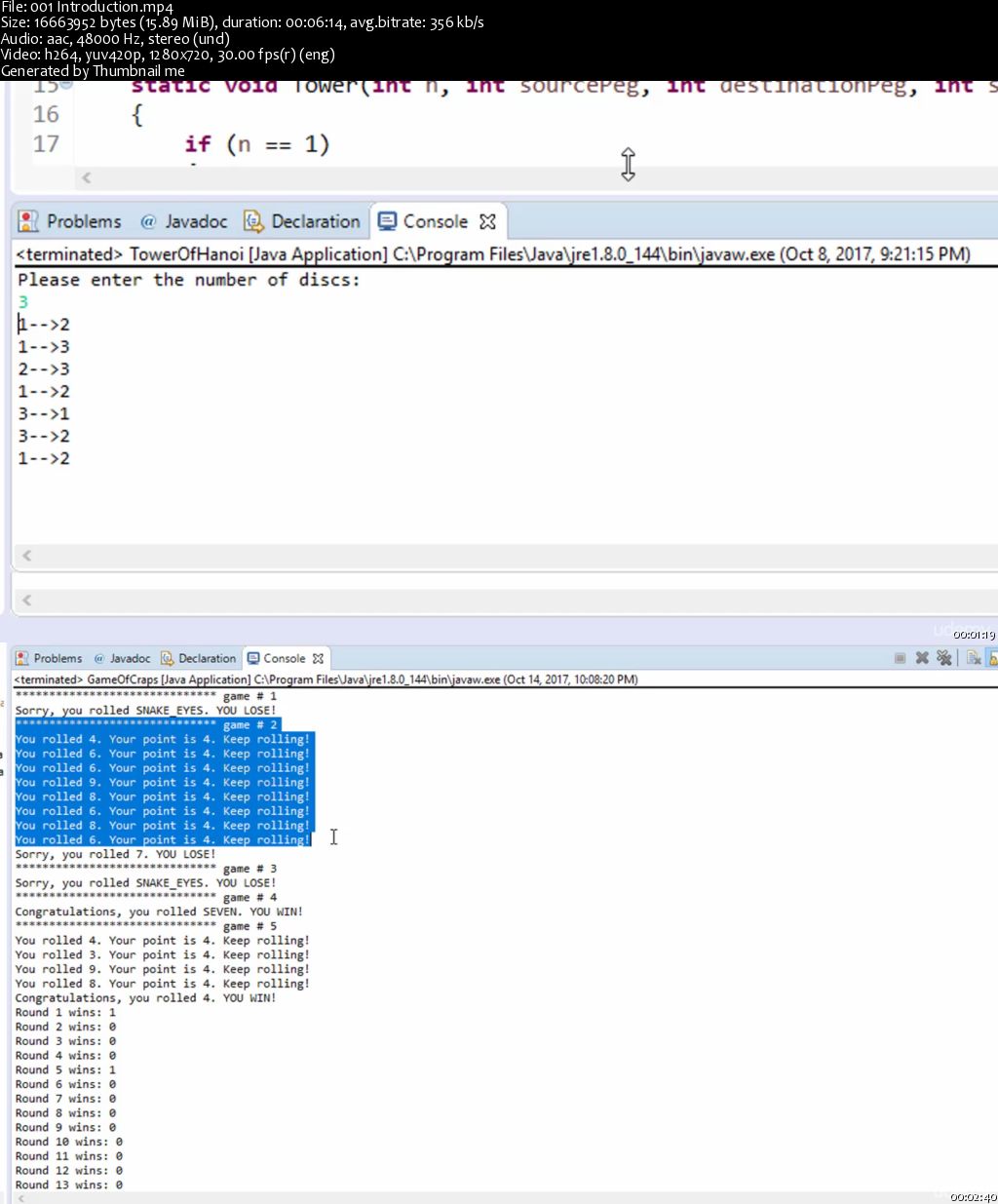This screenshot has width=998, height=1204.
Task: Open the Problems tab in TowerOfHanoi window
Action: (71, 221)
